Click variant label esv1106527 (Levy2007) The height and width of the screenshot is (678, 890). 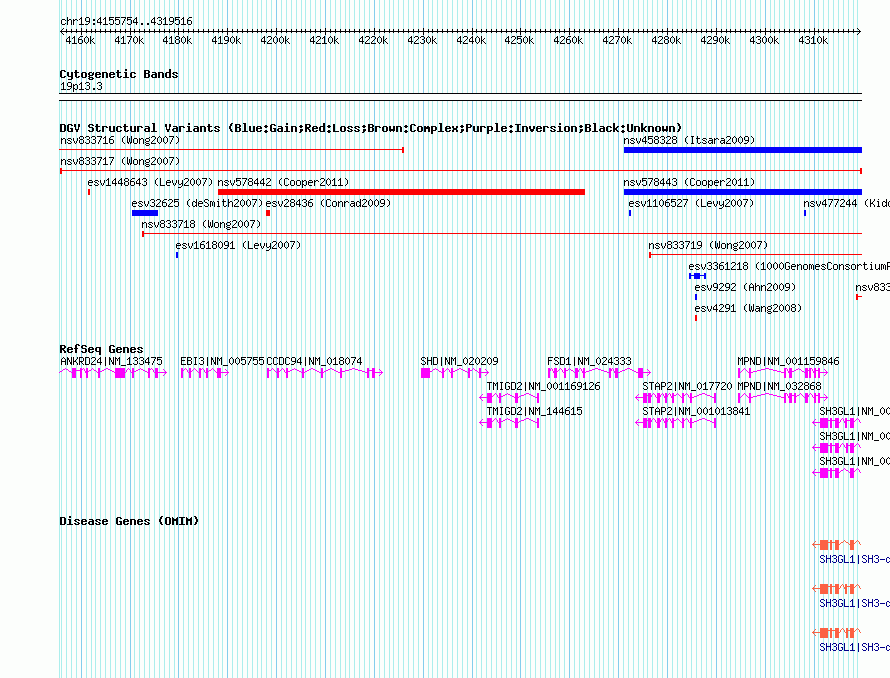691,203
